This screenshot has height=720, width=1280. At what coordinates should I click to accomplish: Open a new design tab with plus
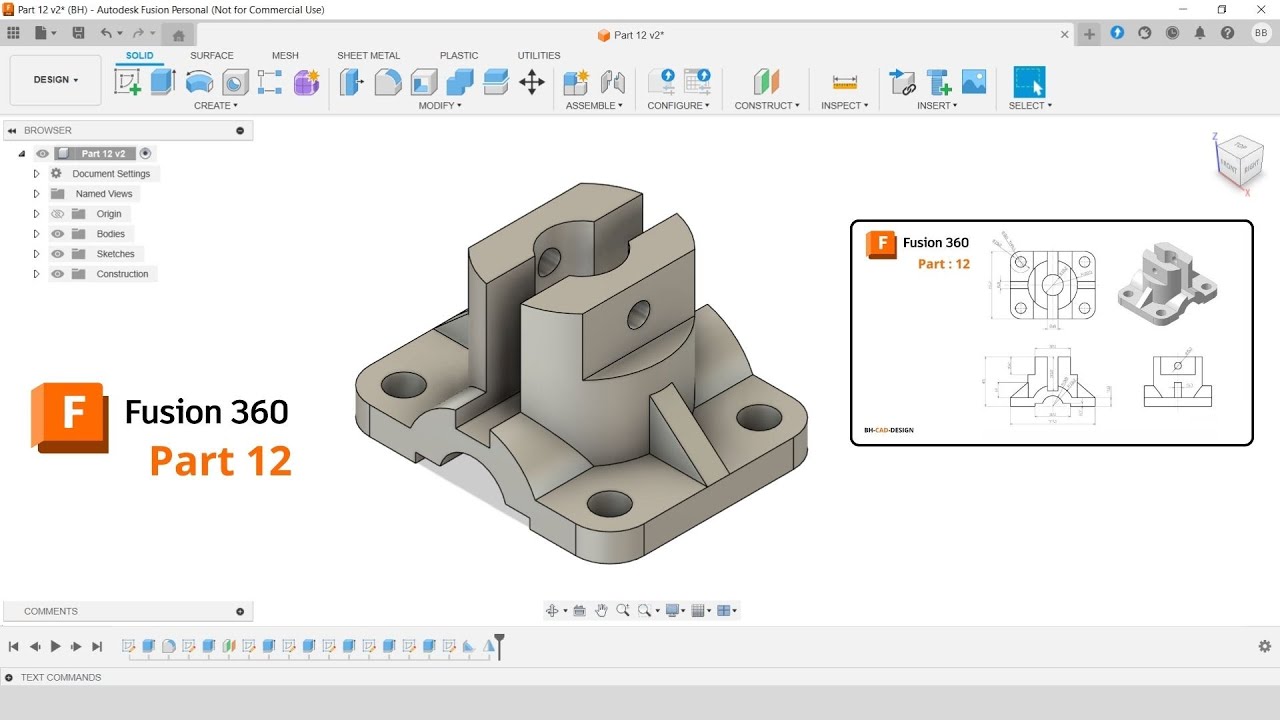[x=1089, y=34]
